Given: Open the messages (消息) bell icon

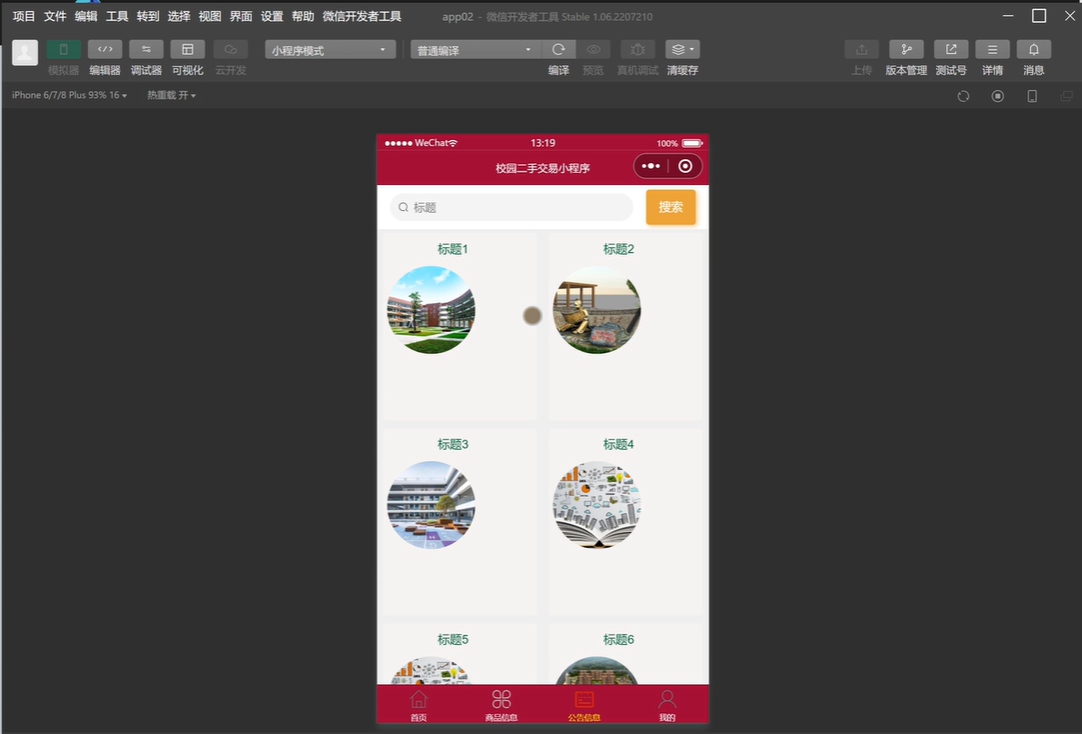Looking at the screenshot, I should [x=1033, y=50].
